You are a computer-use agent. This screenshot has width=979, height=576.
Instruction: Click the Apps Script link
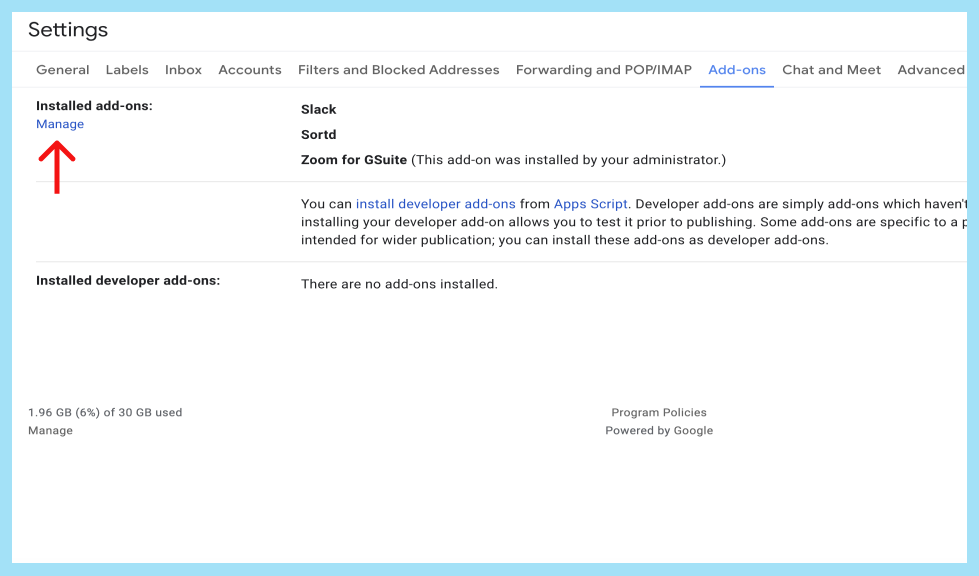(x=590, y=203)
